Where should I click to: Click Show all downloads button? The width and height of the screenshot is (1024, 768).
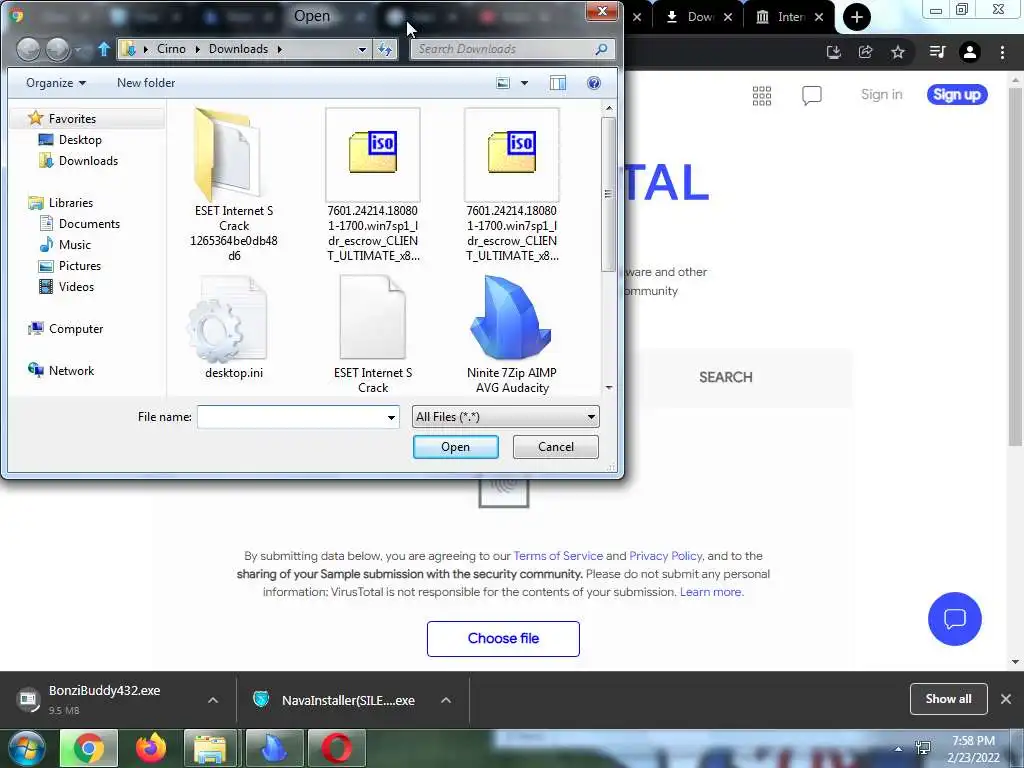pos(948,699)
